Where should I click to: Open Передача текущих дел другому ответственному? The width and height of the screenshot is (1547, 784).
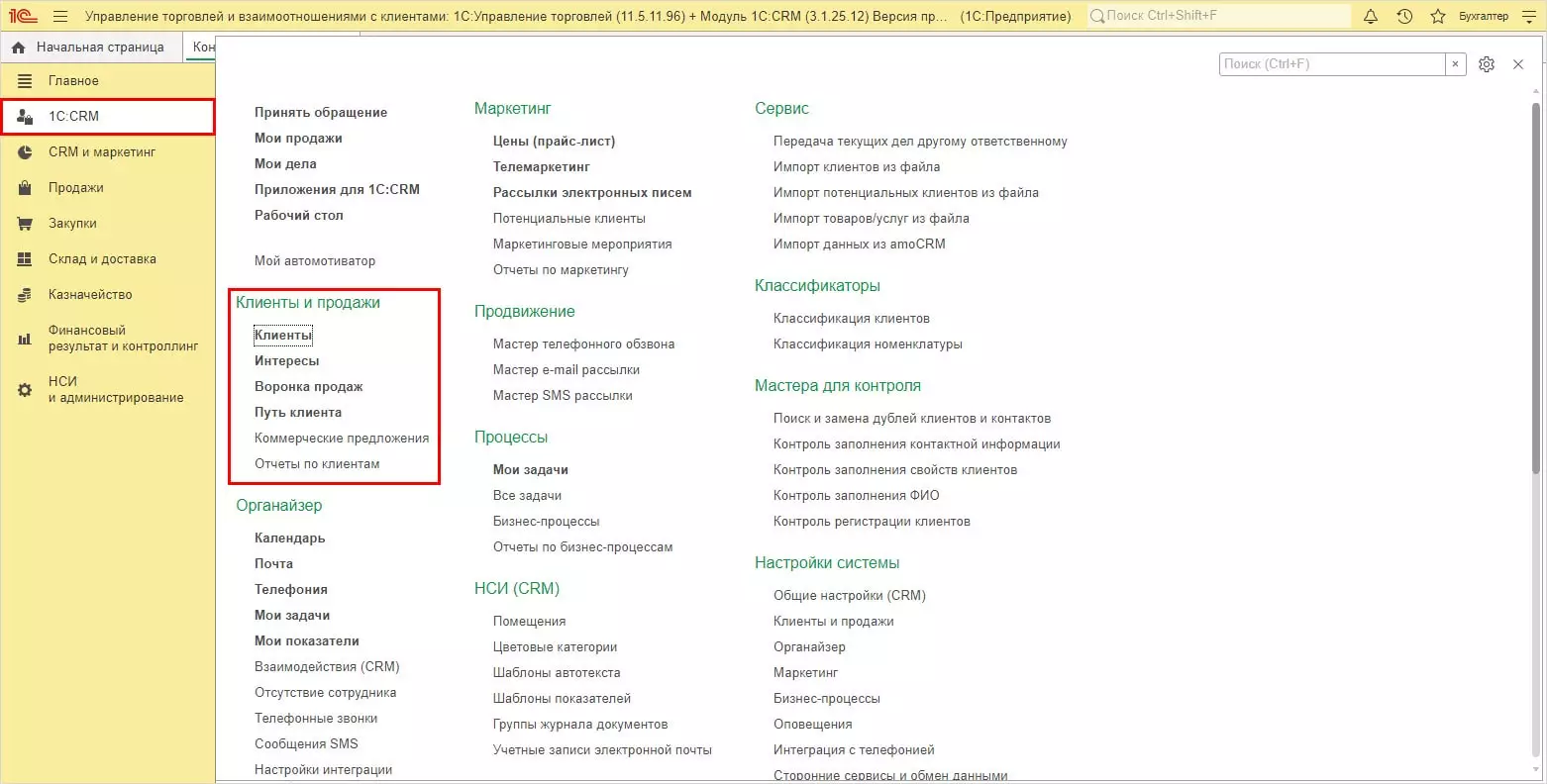click(920, 142)
